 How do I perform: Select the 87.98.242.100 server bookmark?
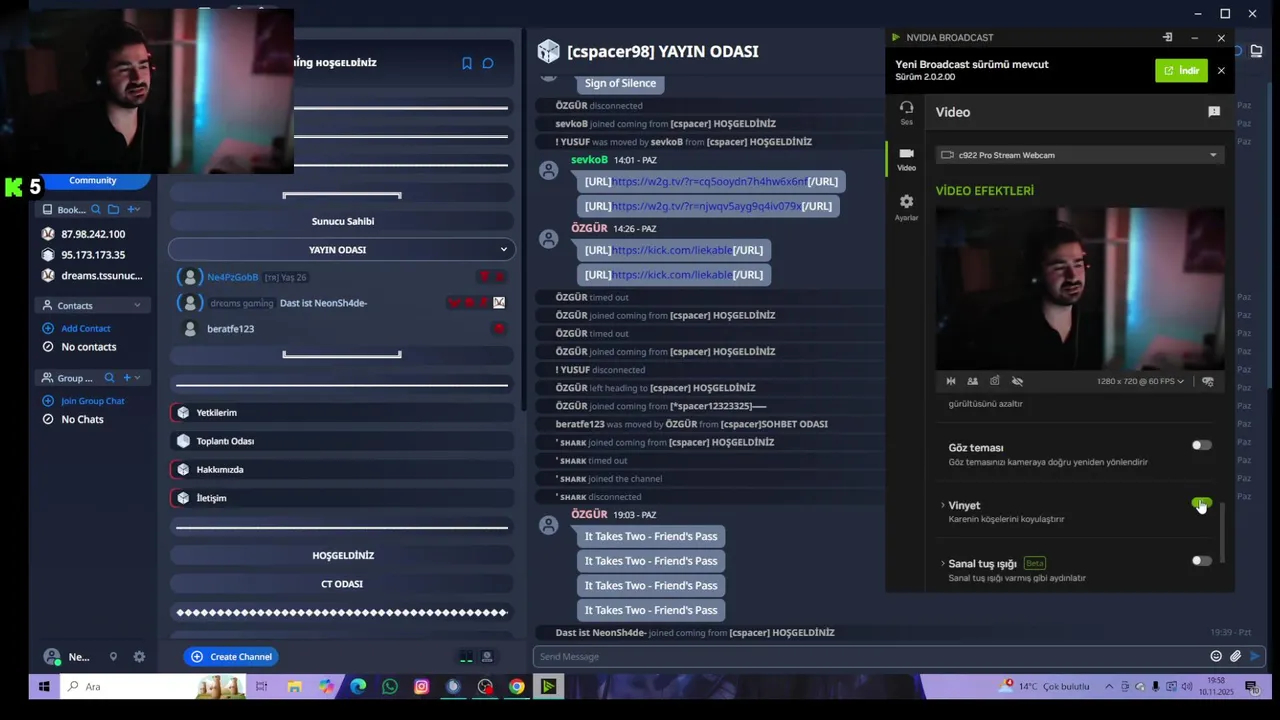(93, 234)
